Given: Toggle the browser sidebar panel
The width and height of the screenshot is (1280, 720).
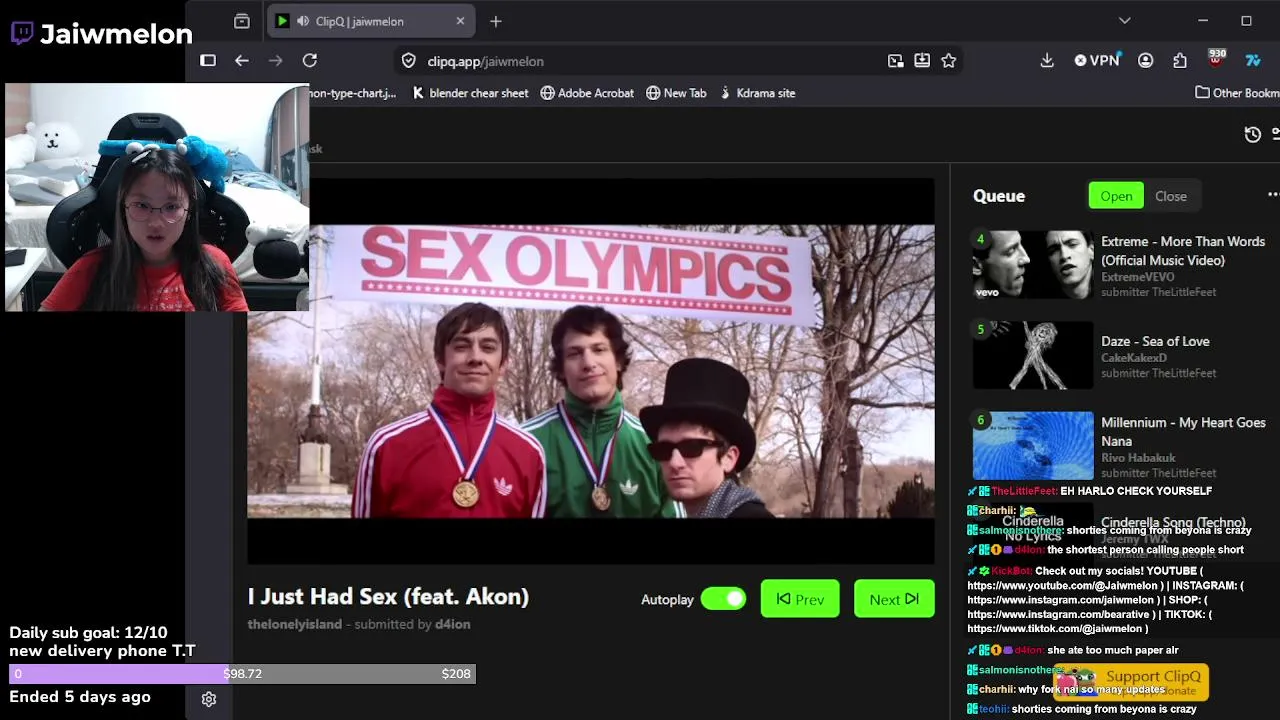Looking at the screenshot, I should tap(208, 61).
